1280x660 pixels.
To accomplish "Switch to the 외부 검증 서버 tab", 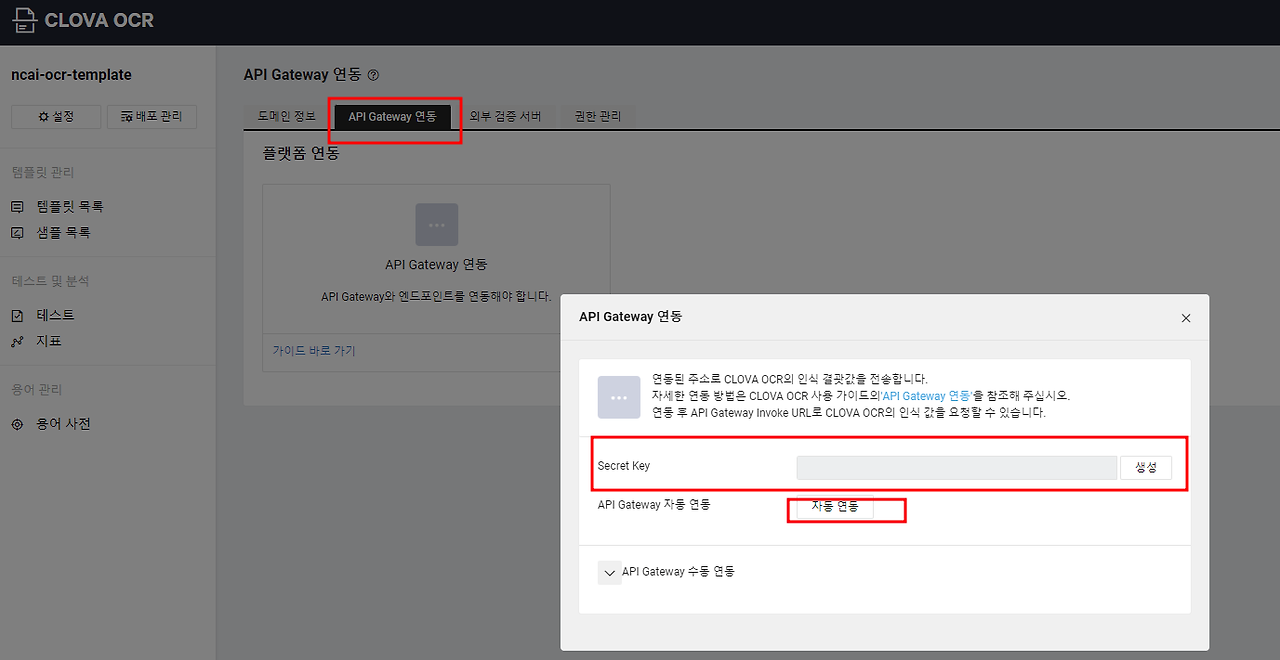I will click(x=505, y=116).
